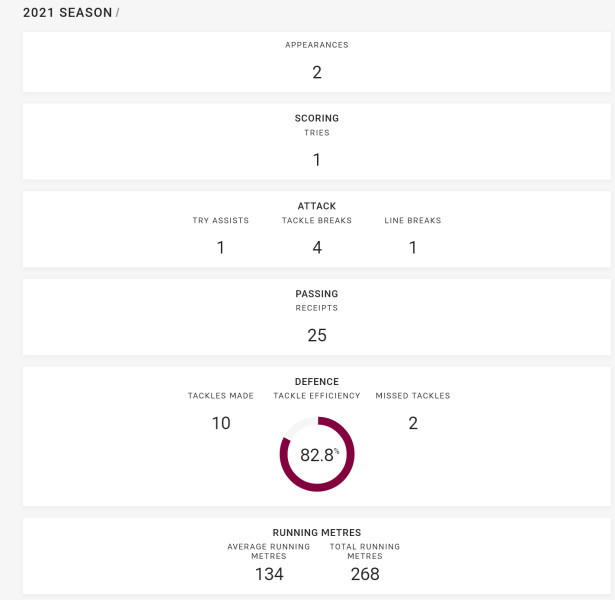
Task: Click the Tackles Made value 10
Action: [x=221, y=423]
